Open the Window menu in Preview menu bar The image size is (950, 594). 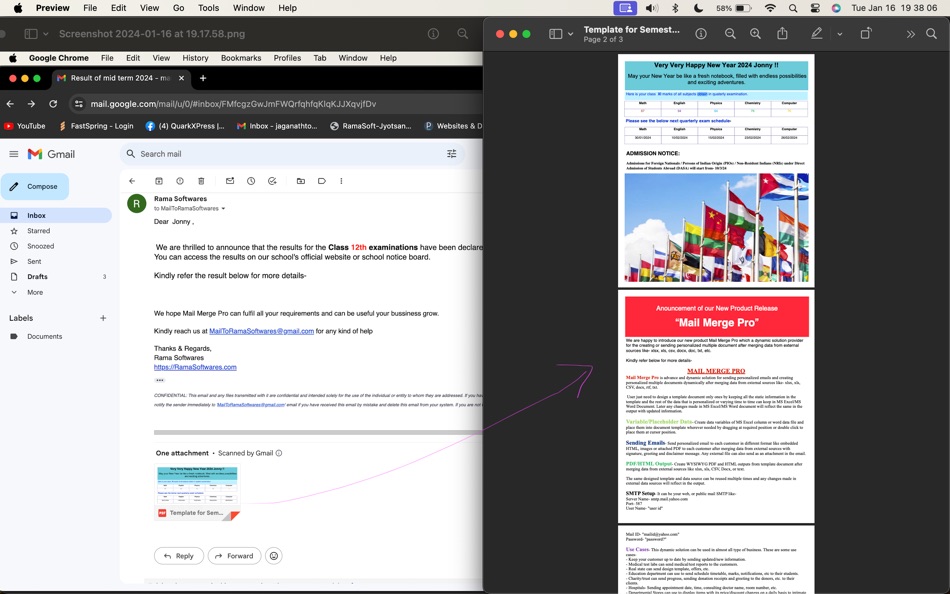pyautogui.click(x=248, y=8)
